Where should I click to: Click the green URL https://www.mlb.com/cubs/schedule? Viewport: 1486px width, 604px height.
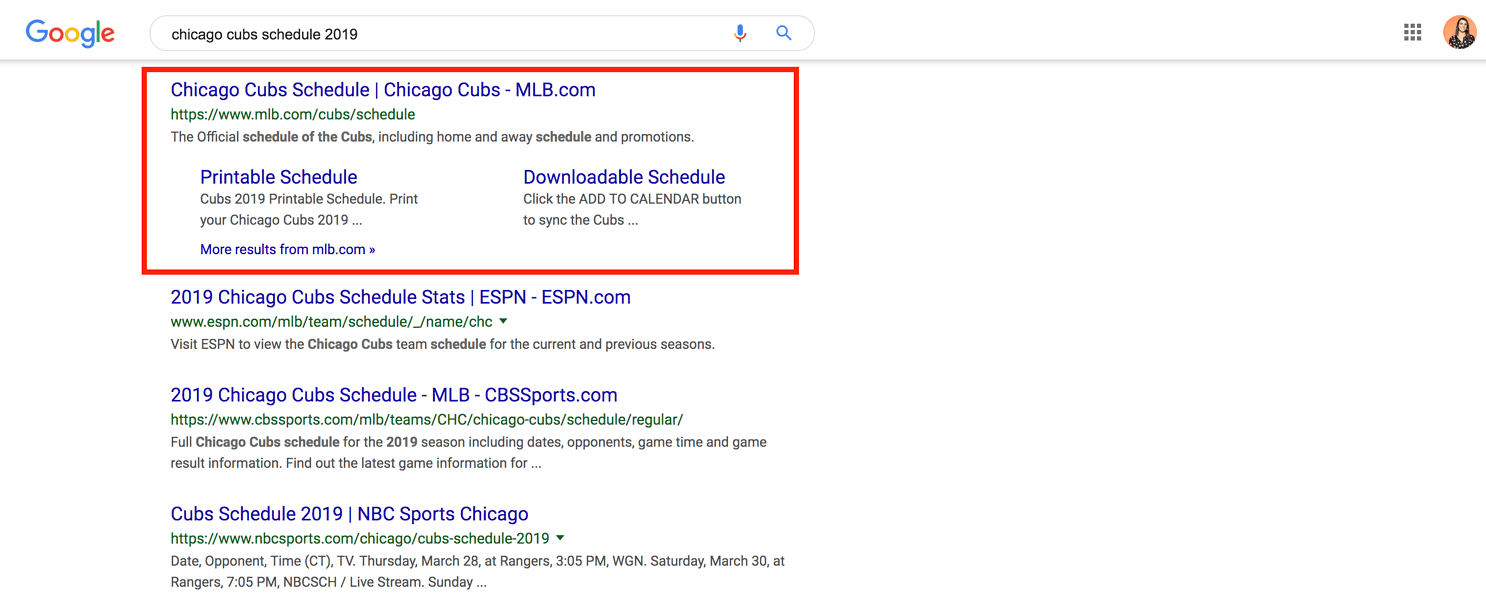[293, 114]
